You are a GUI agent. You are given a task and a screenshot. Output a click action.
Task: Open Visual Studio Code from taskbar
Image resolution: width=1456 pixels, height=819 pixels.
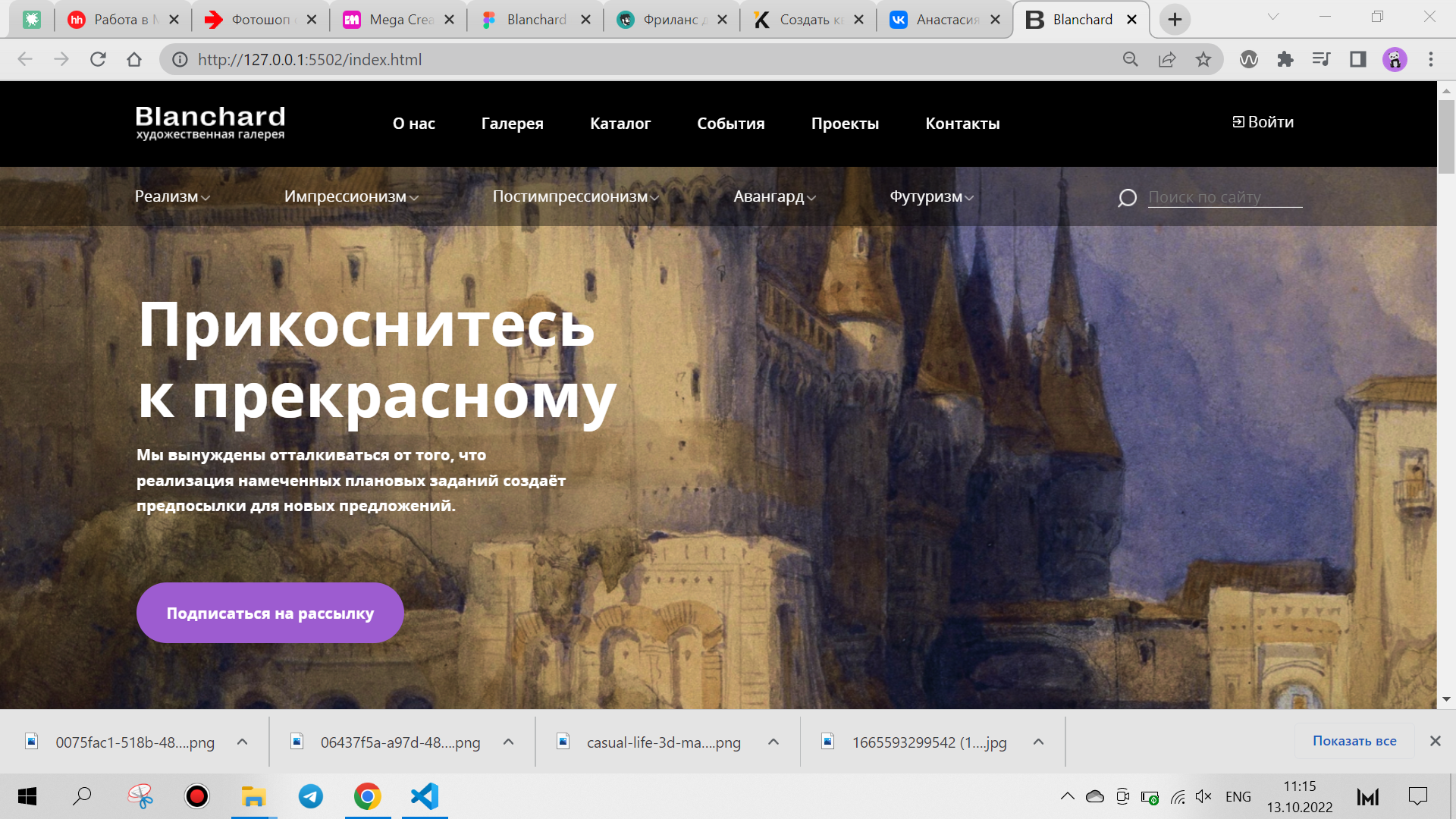coord(425,796)
